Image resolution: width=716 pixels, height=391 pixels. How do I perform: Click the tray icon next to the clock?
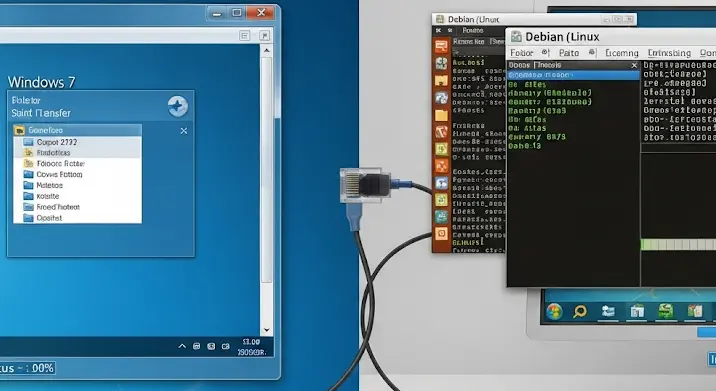point(226,346)
